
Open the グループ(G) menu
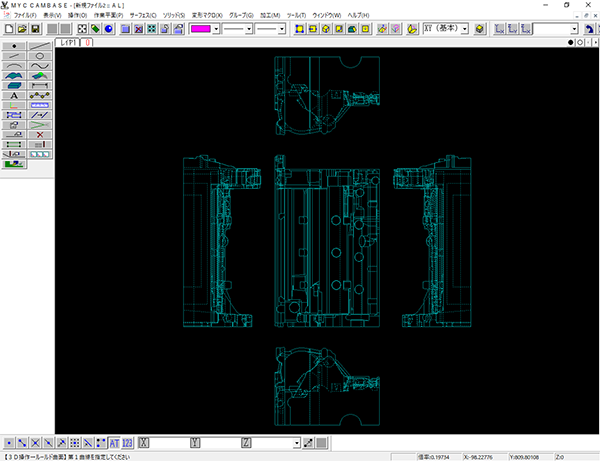[x=241, y=15]
